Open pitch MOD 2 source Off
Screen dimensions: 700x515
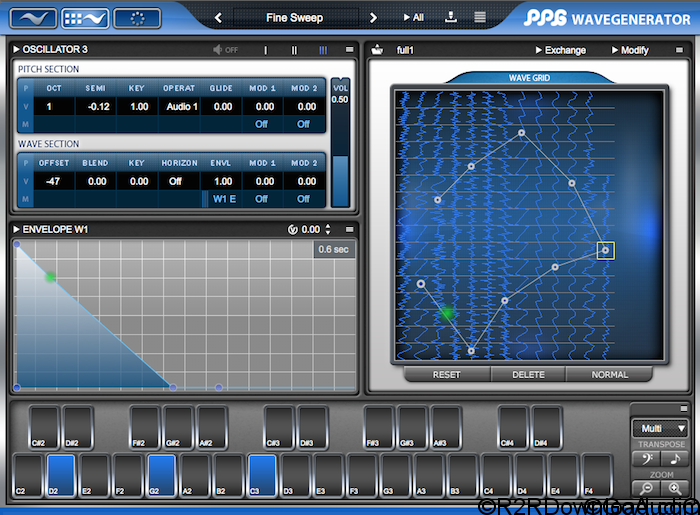(x=304, y=124)
